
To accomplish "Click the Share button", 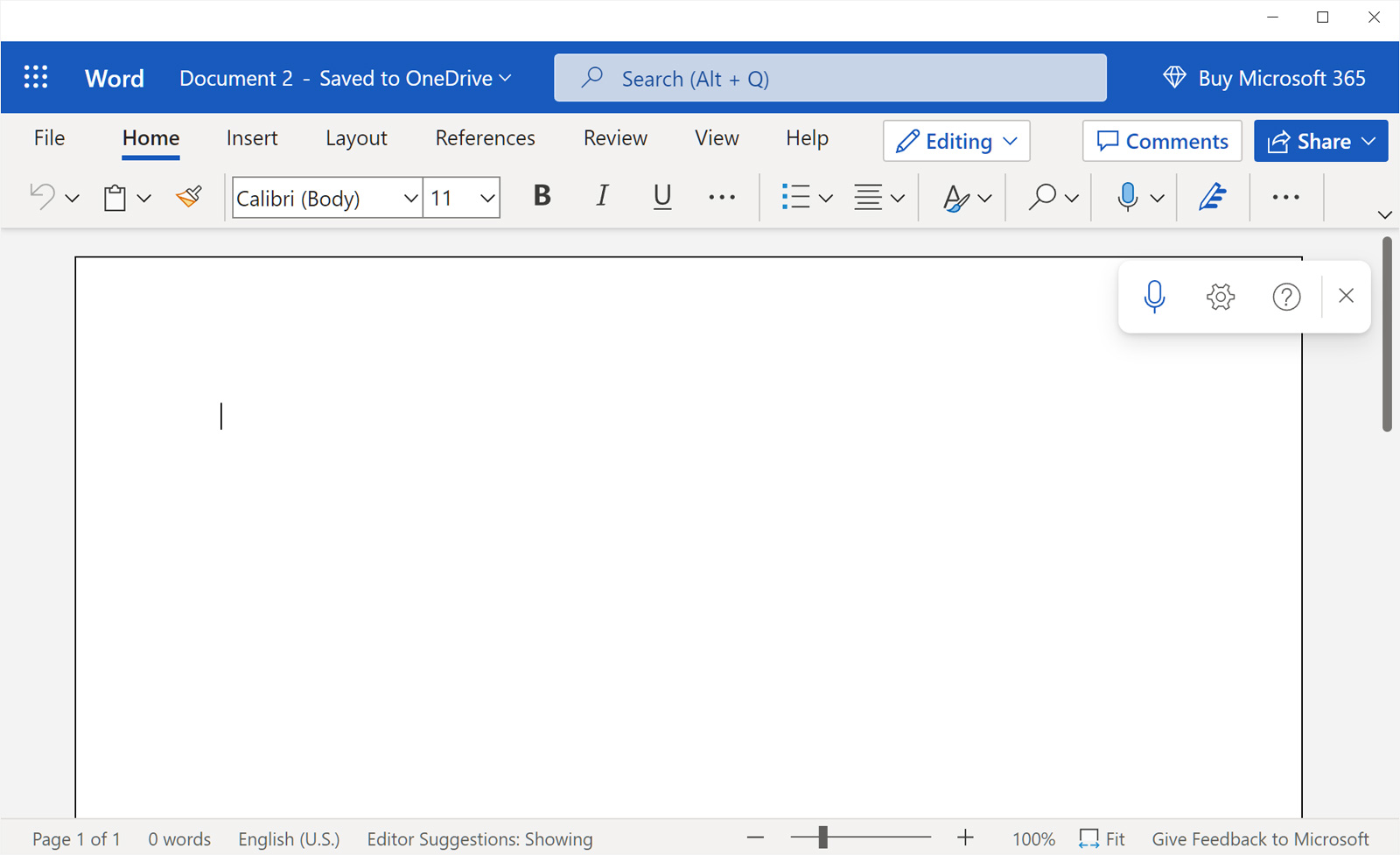I will point(1320,141).
